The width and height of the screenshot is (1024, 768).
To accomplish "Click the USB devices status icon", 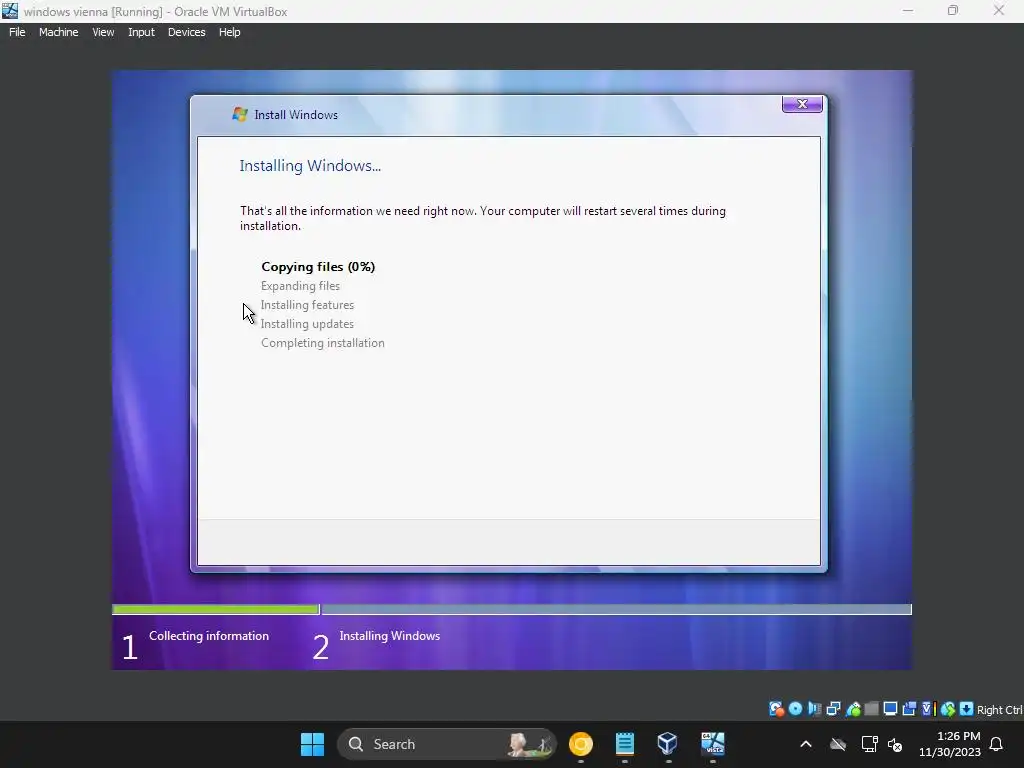I will [x=854, y=709].
